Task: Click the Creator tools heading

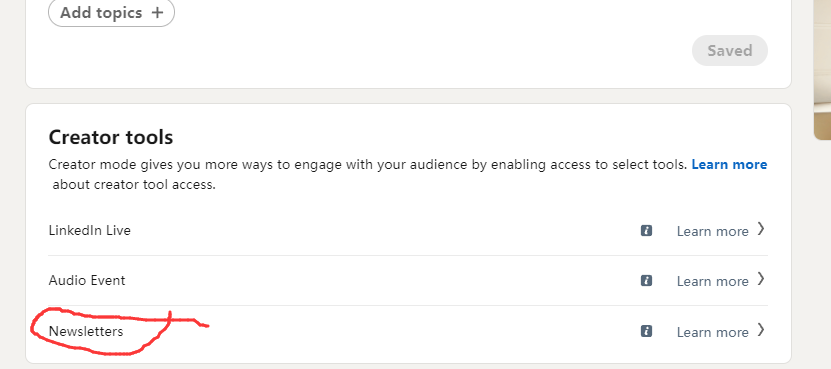Action: (x=111, y=137)
